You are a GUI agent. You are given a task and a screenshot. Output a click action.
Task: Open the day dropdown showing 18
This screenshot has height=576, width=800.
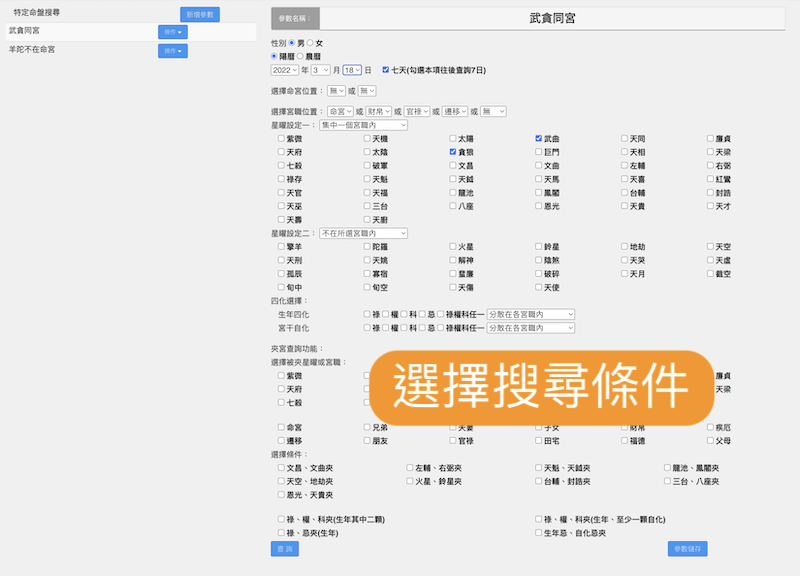[352, 70]
